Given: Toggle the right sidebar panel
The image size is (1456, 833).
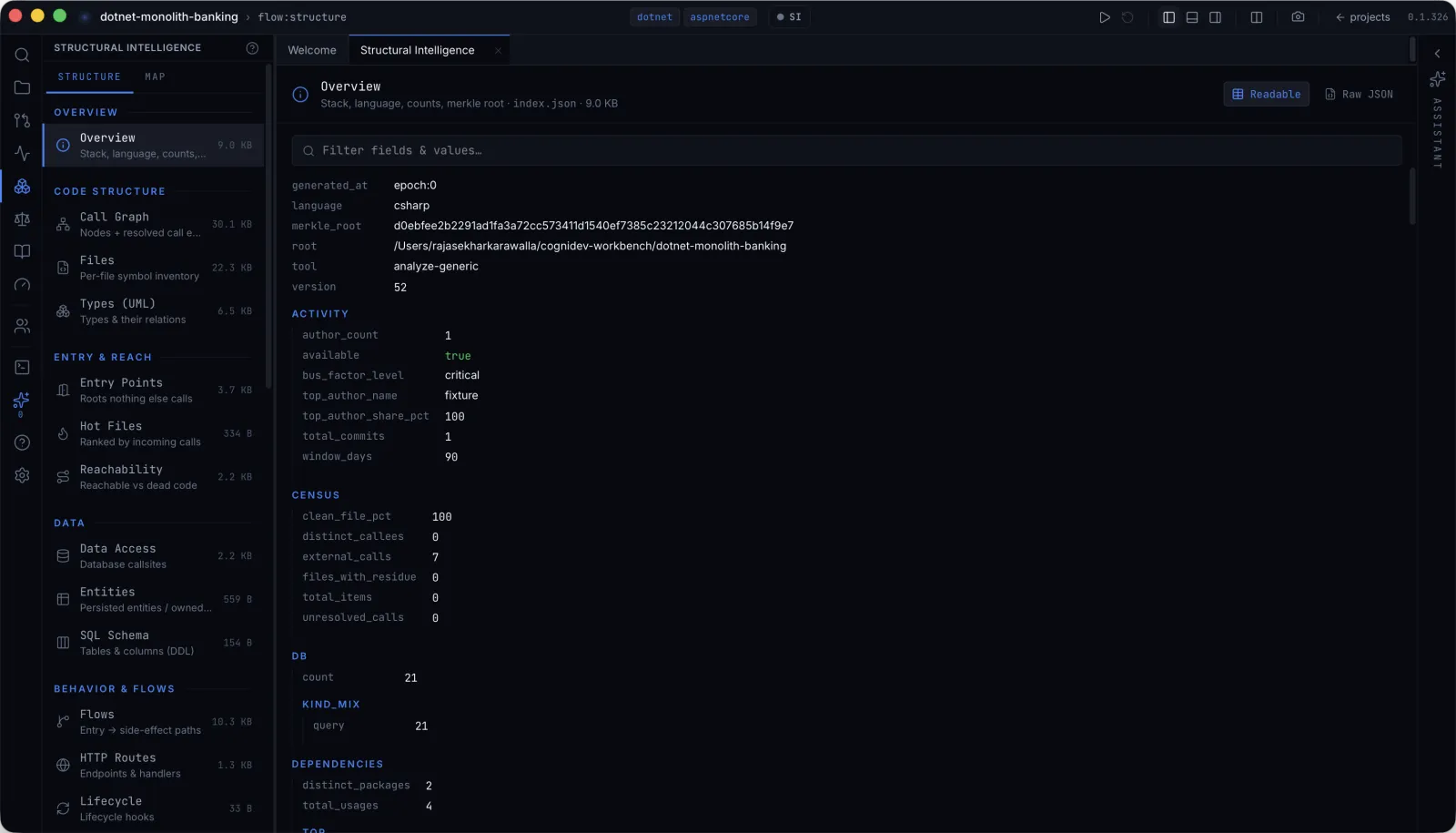Looking at the screenshot, I should 1215,17.
